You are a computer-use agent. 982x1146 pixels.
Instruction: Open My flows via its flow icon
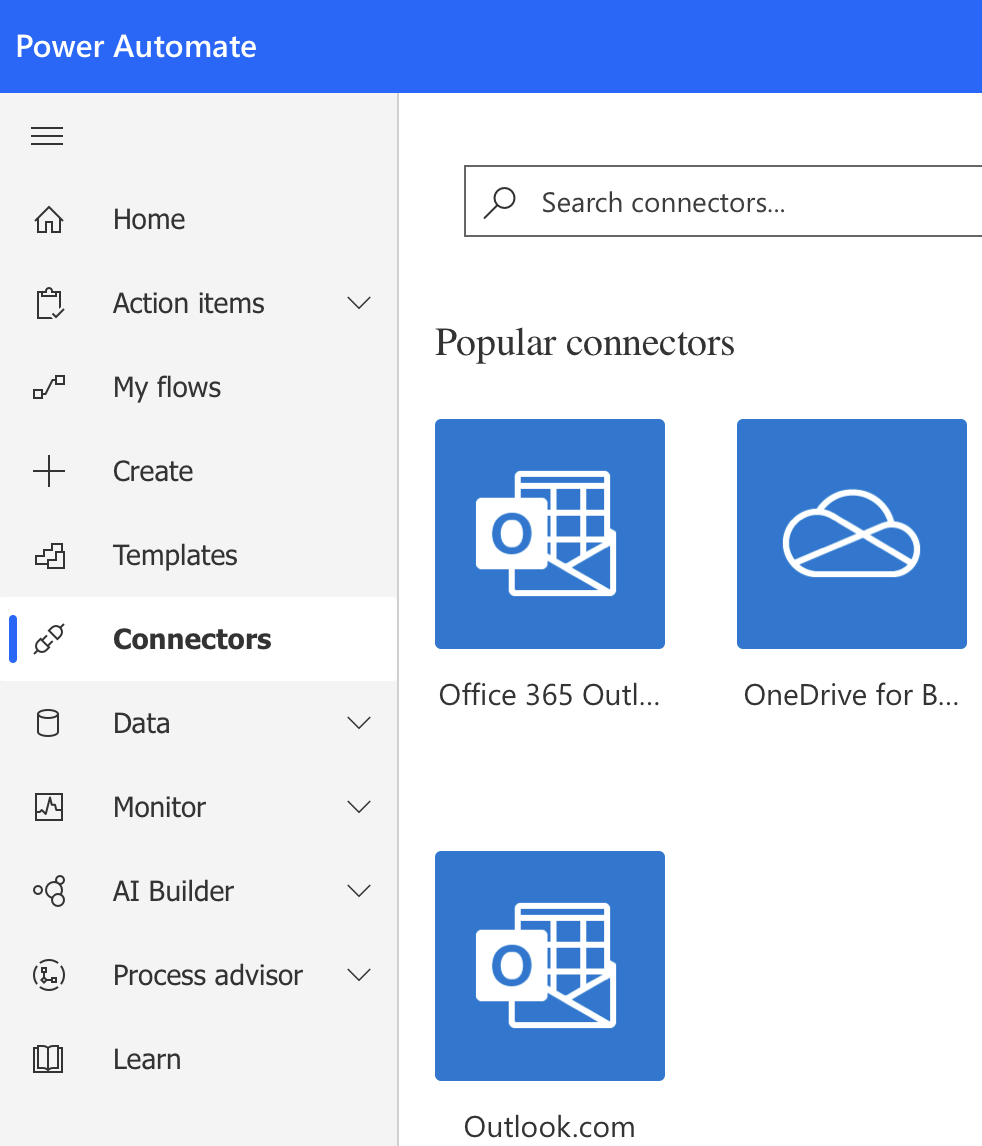point(48,387)
